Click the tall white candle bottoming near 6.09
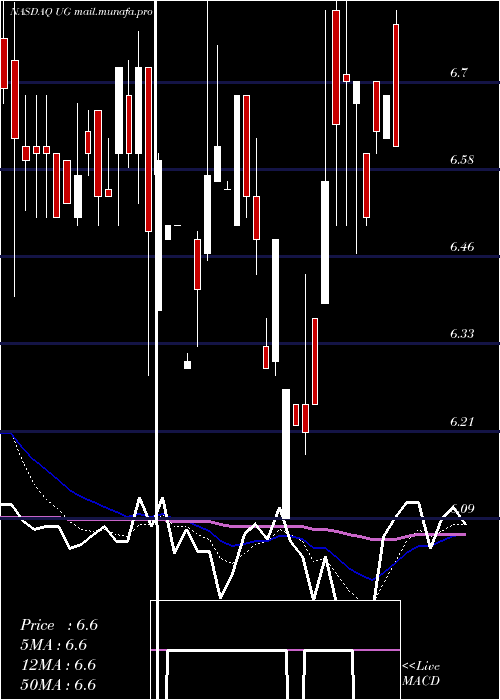The image size is (500, 700). 286,454
